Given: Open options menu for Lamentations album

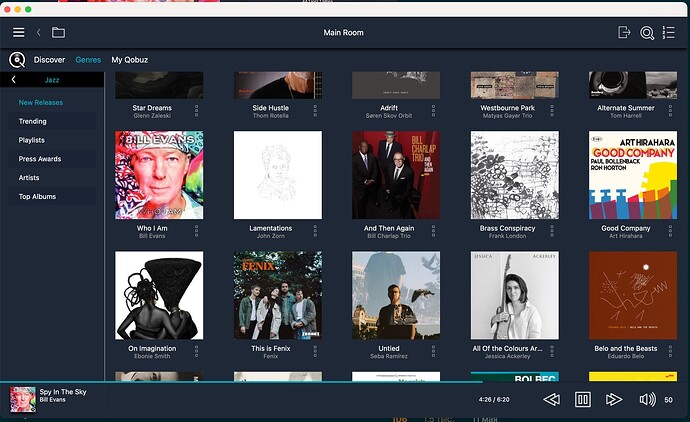Looking at the screenshot, I should coord(315,231).
